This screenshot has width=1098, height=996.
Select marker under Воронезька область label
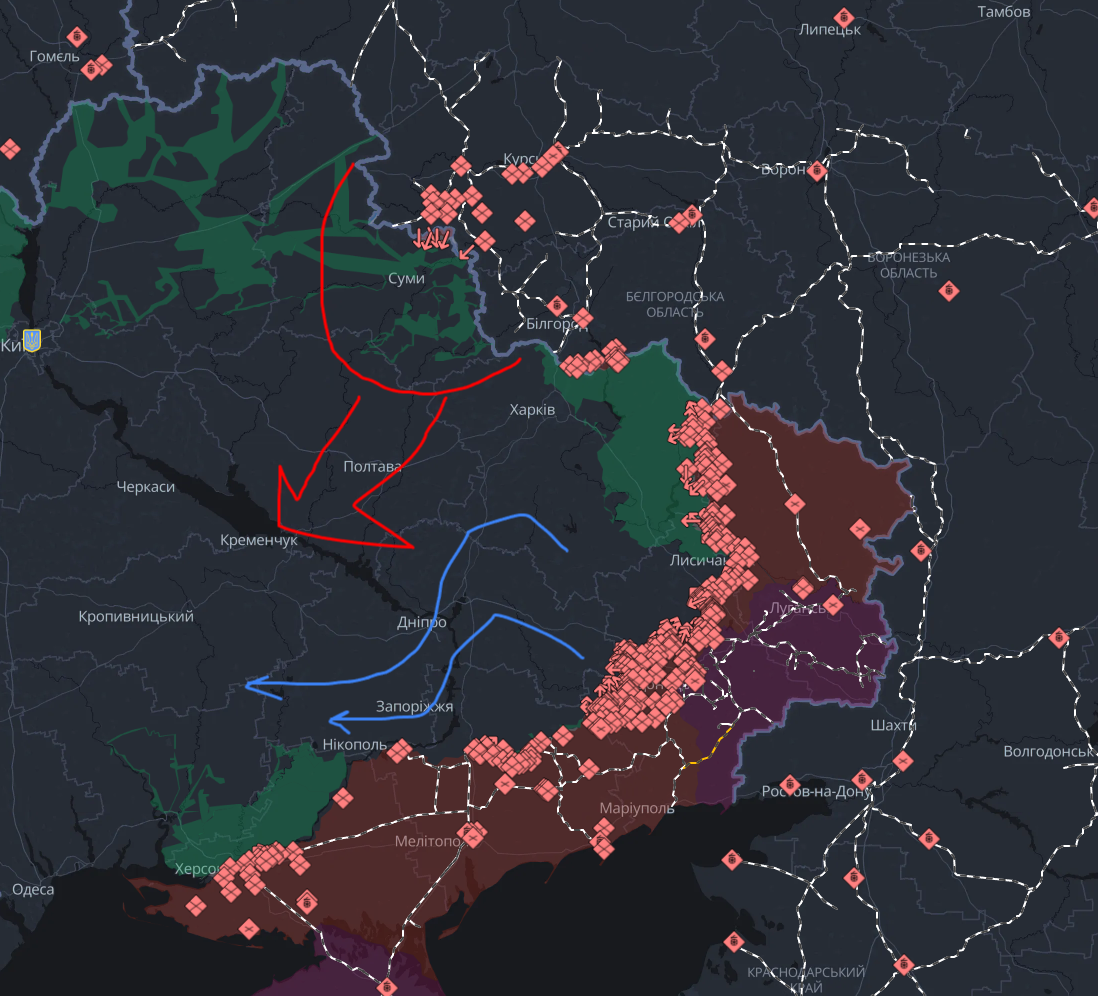[948, 291]
